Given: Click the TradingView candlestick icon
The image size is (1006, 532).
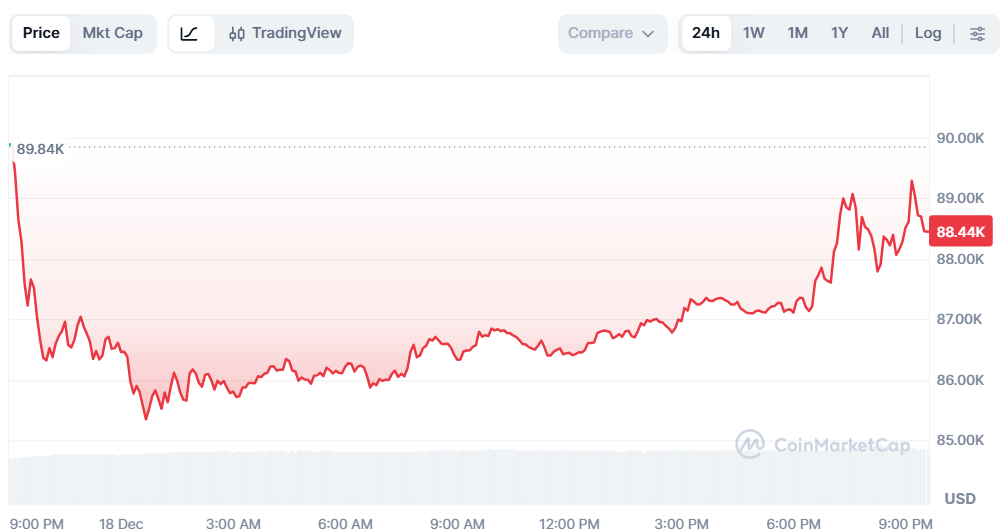Looking at the screenshot, I should coord(237,33).
